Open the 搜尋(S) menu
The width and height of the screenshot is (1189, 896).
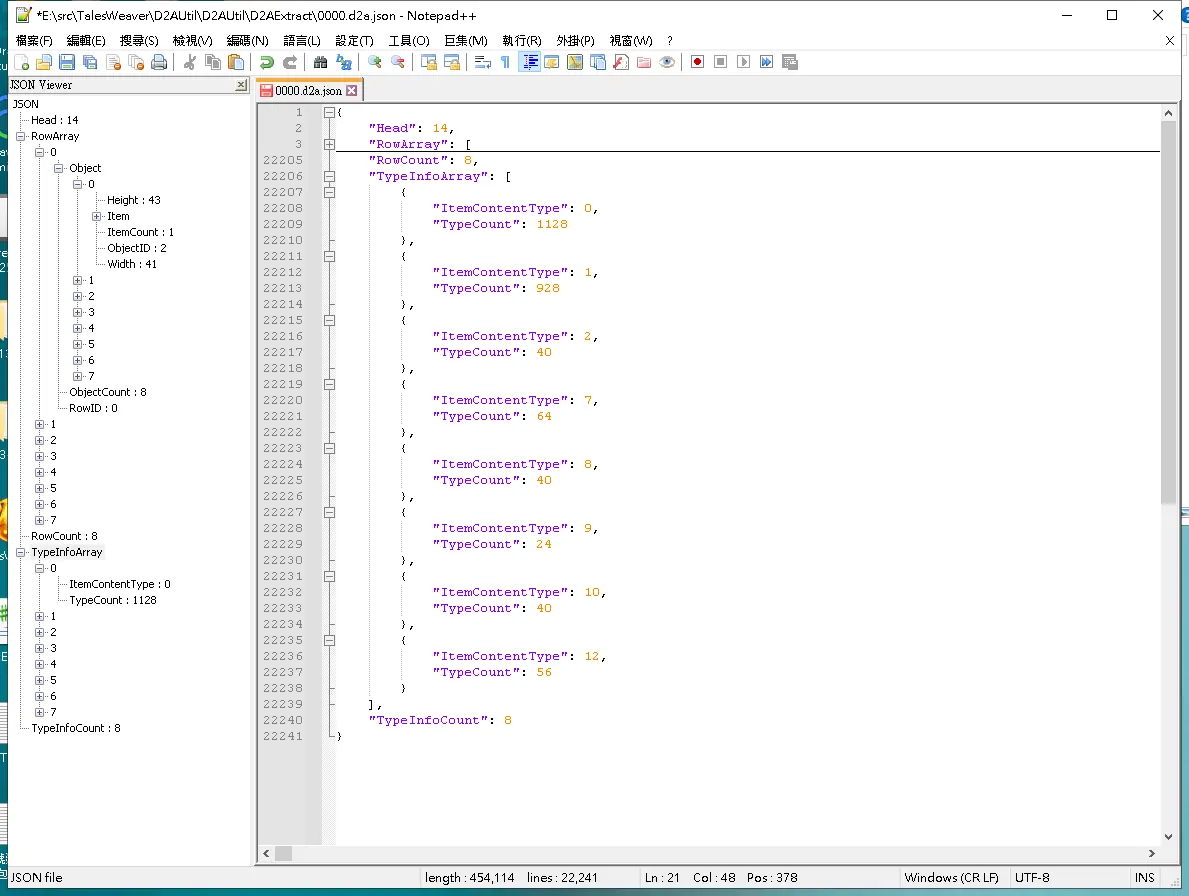point(139,40)
